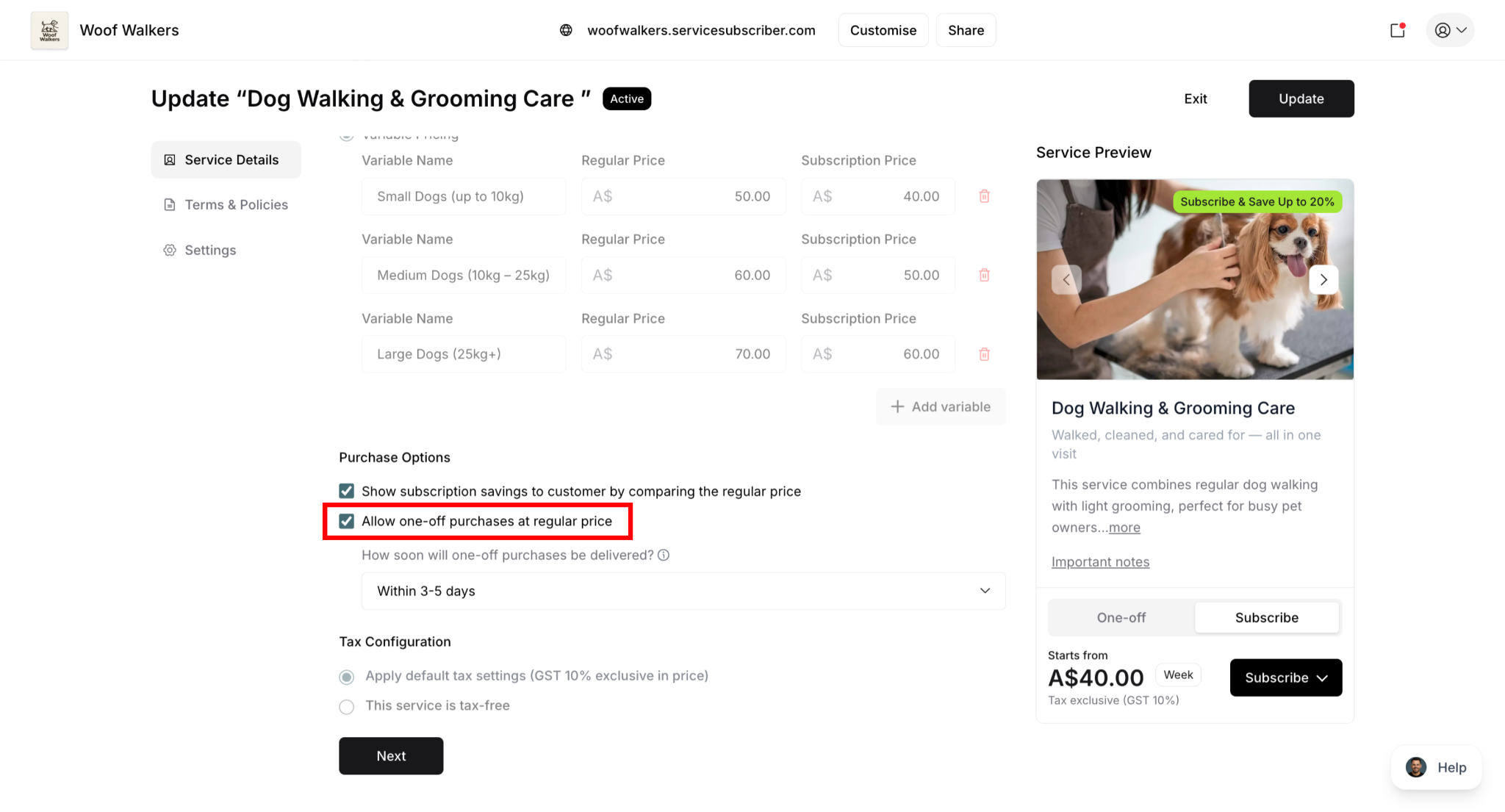Screen dimensions: 1505x812
Task: Click the Woof Walkers logo
Action: [x=49, y=30]
